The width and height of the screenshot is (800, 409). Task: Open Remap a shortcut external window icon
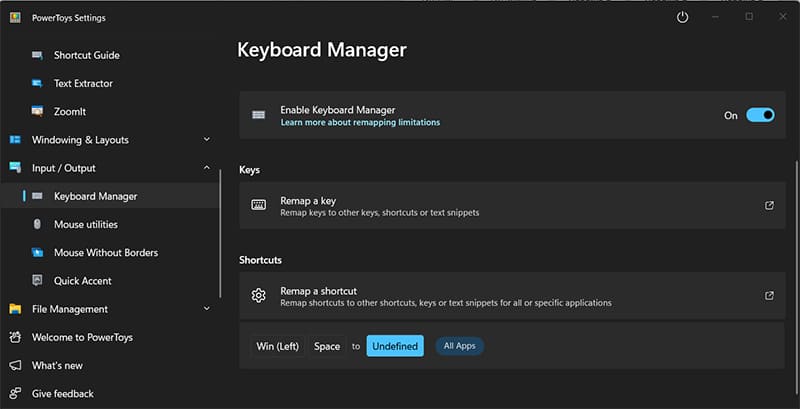pyautogui.click(x=769, y=295)
